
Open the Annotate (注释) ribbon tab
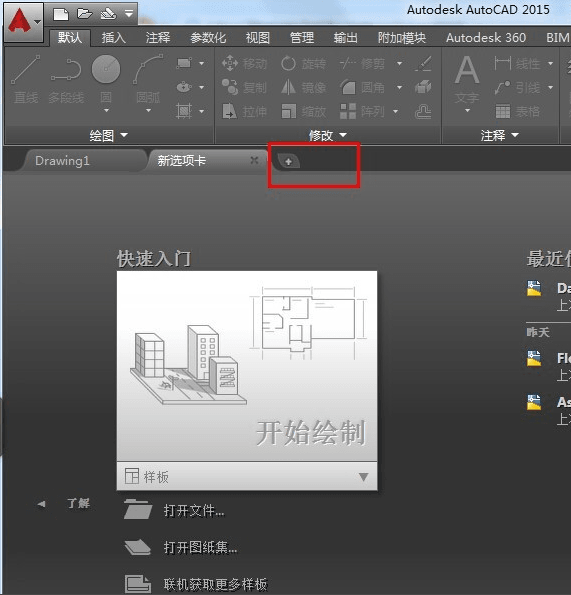point(158,38)
